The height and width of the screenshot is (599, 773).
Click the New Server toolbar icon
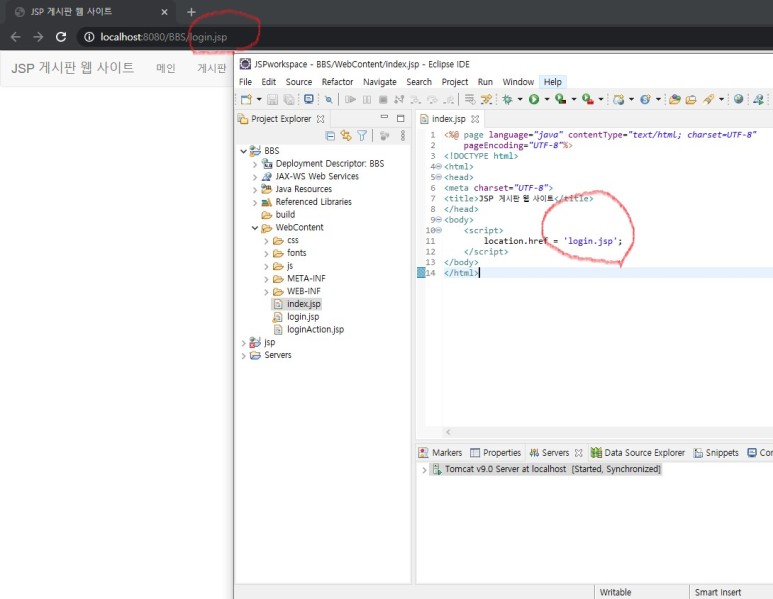[619, 100]
